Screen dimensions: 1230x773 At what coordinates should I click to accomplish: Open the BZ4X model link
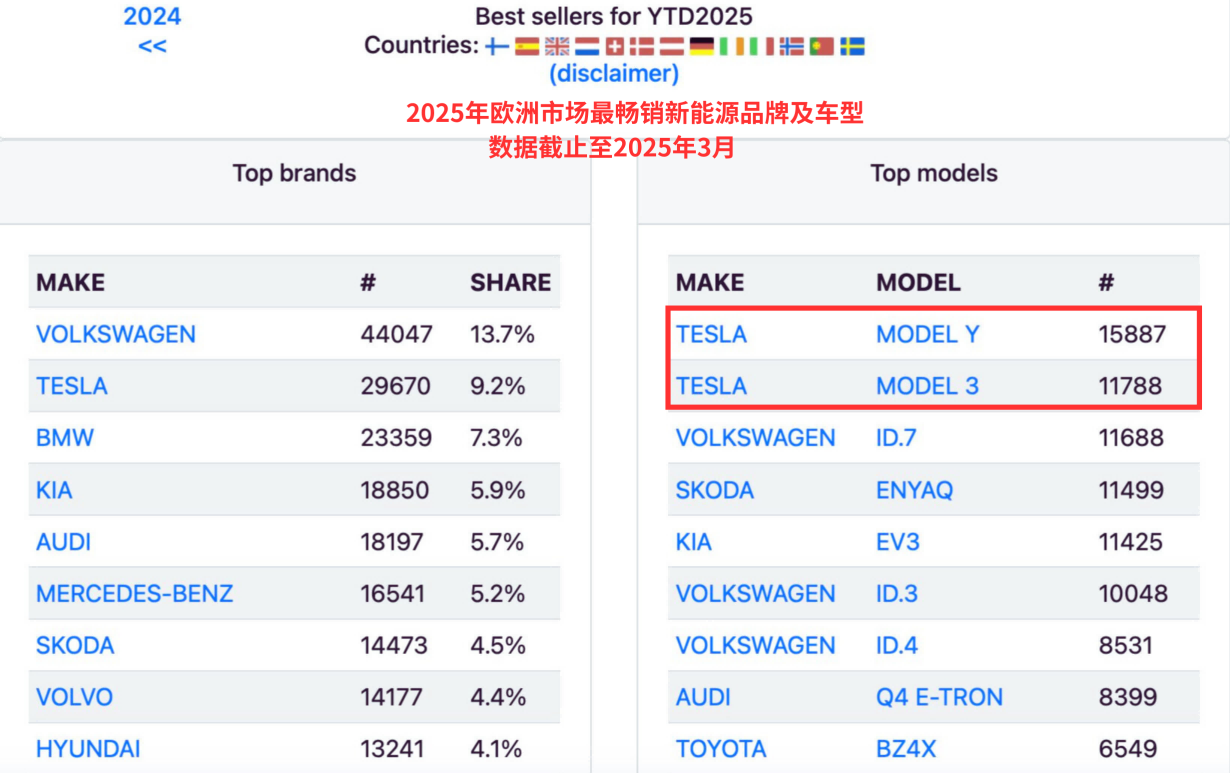(906, 749)
